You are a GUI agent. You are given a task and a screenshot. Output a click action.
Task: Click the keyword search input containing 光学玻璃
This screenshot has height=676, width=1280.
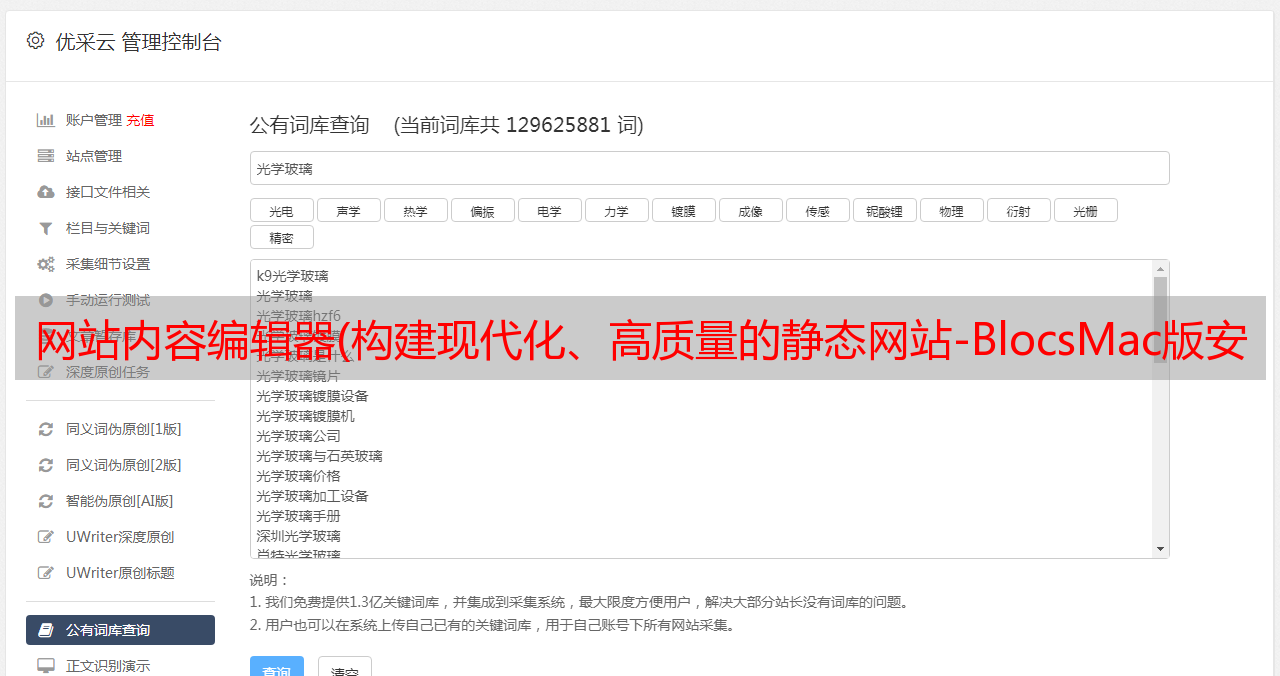pos(709,168)
